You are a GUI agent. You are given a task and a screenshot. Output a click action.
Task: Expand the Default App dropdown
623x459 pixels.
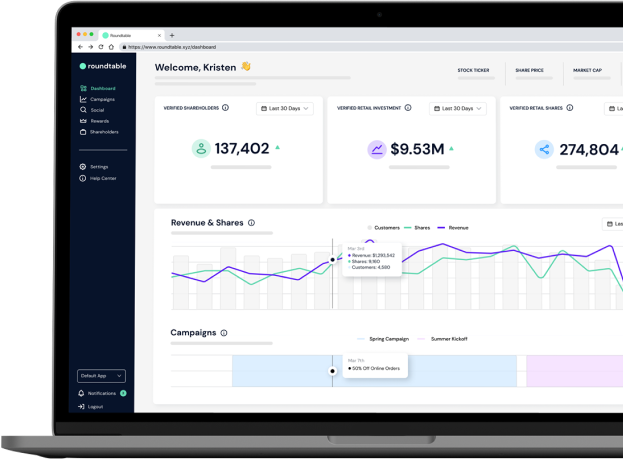tap(101, 376)
